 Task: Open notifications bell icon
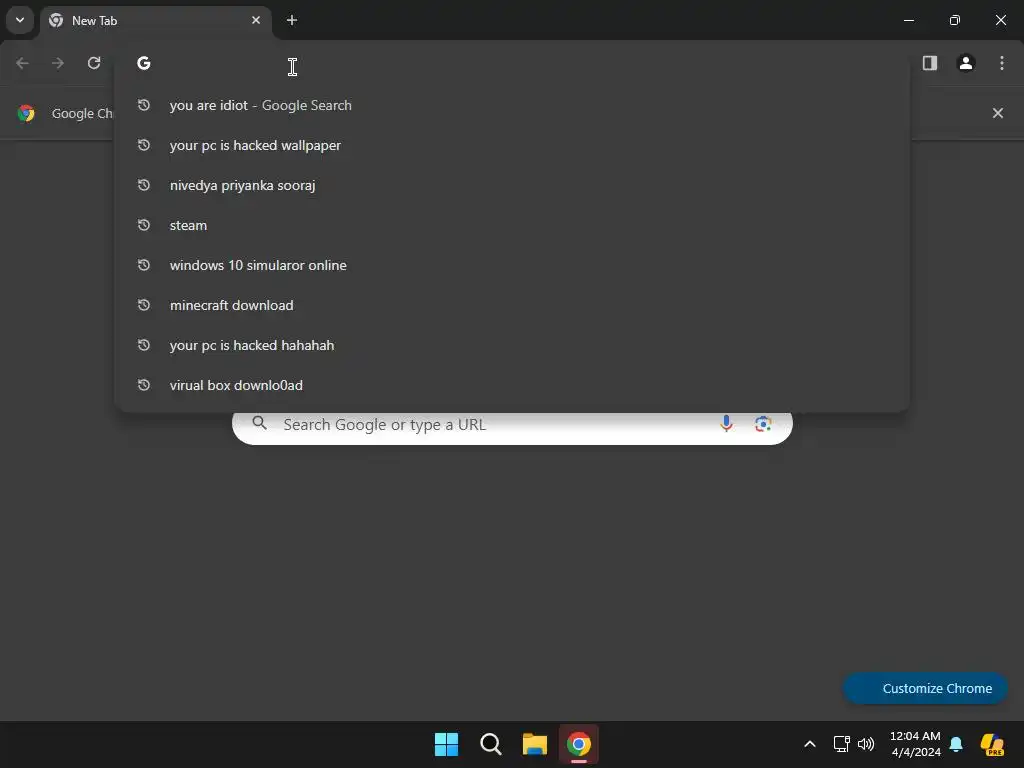tap(956, 744)
